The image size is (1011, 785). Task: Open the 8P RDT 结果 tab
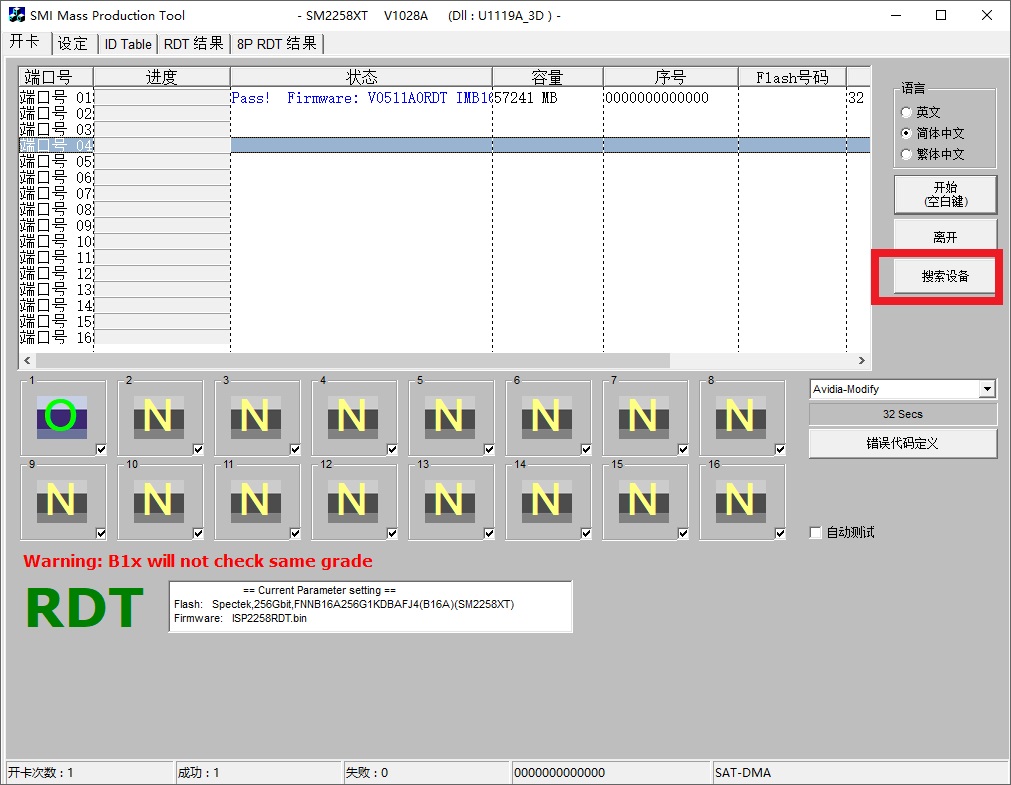coord(277,44)
